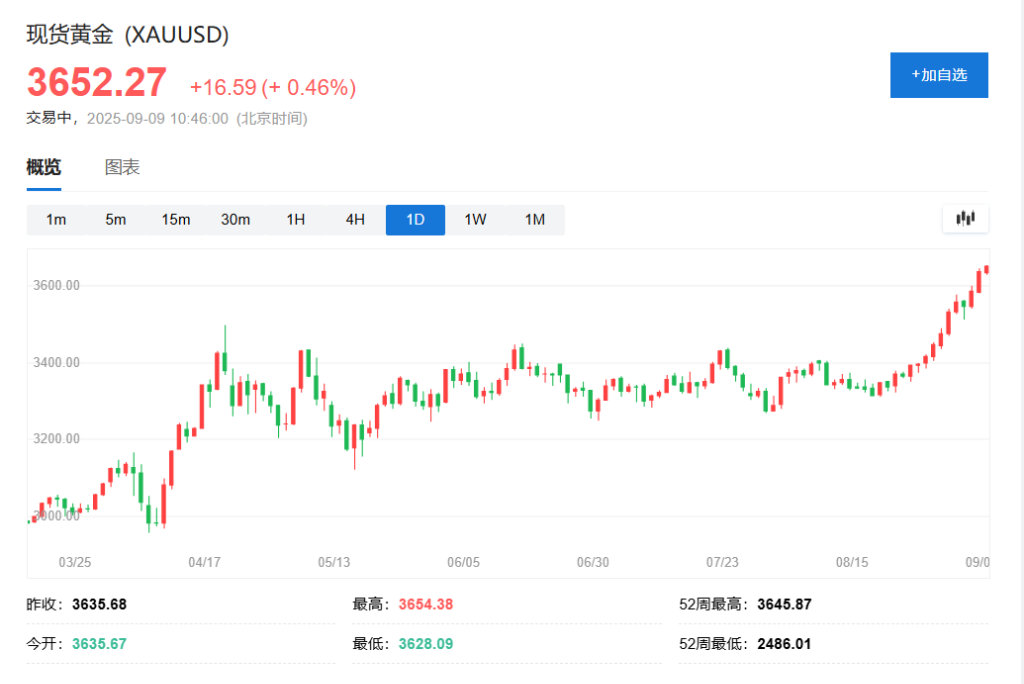This screenshot has height=684, width=1024.
Task: Click the candlestick chart style icon
Action: point(964,218)
